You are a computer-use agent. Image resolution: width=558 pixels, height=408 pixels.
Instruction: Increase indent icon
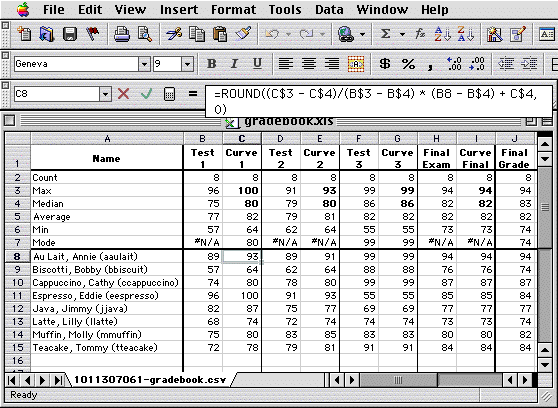pyautogui.click(x=529, y=64)
